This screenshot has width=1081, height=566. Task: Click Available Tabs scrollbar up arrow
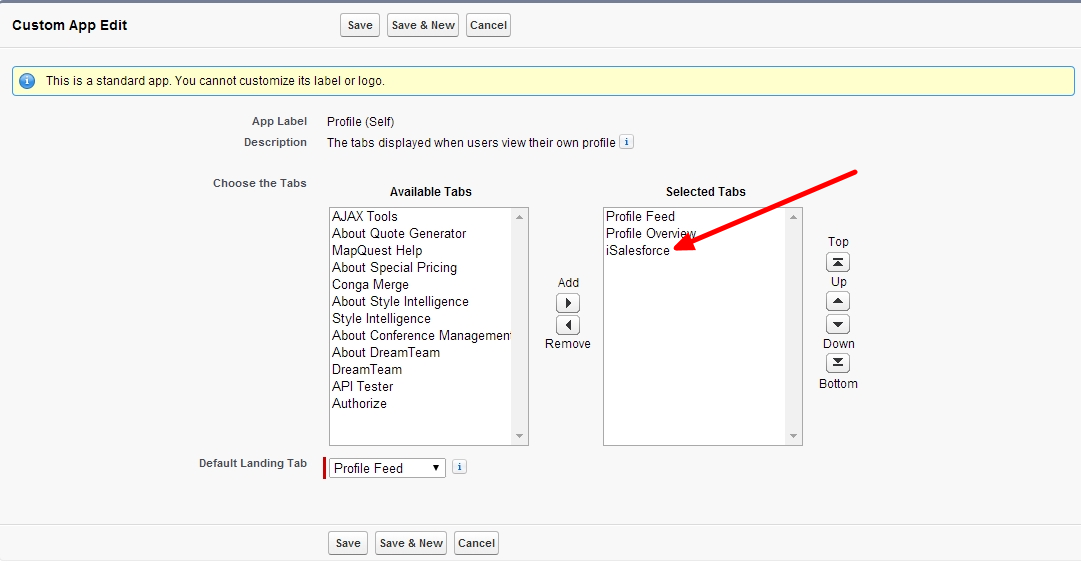(519, 217)
